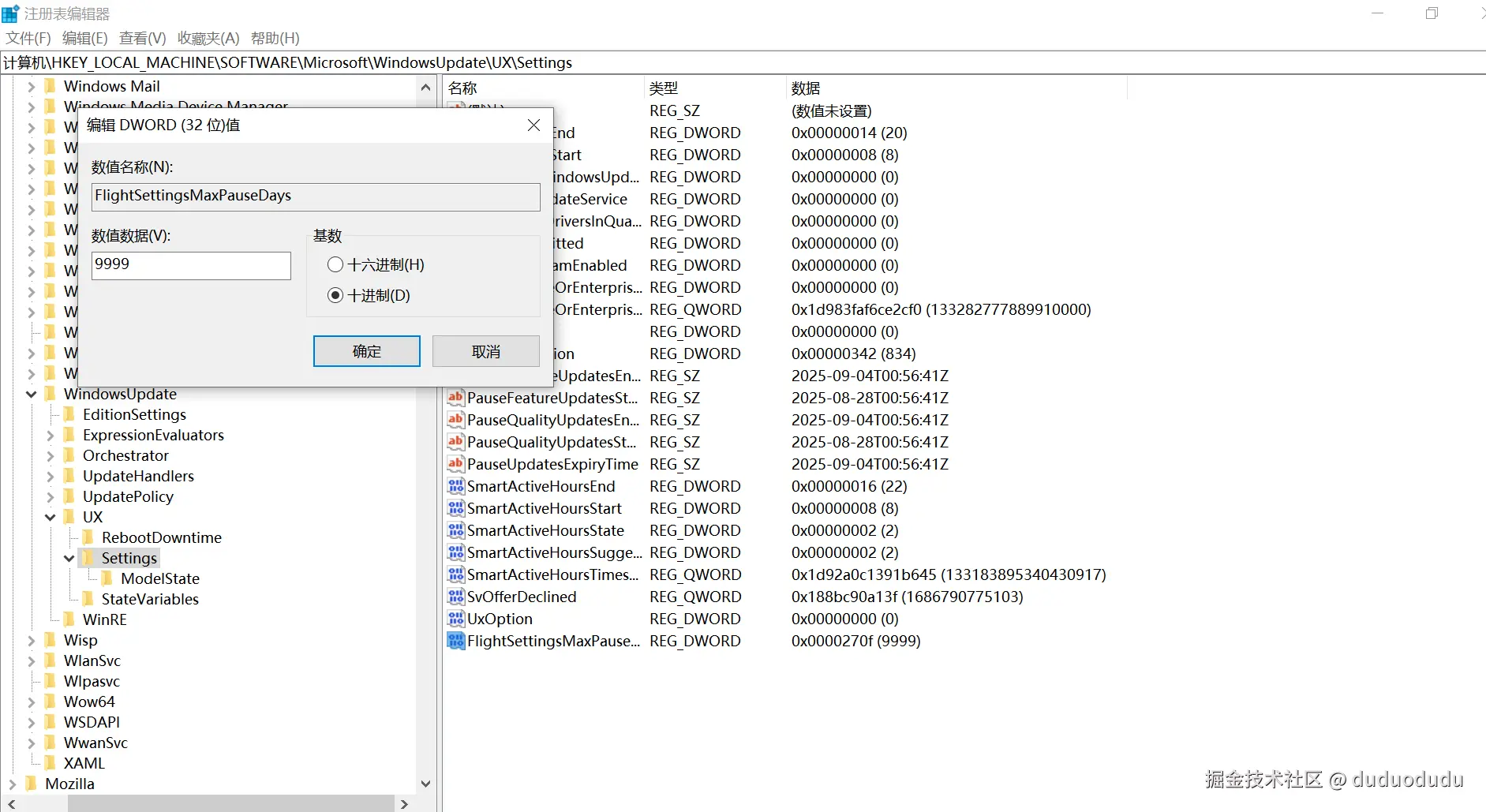Click the 数值名称(N) name field
The width and height of the screenshot is (1486, 812).
pyautogui.click(x=316, y=196)
